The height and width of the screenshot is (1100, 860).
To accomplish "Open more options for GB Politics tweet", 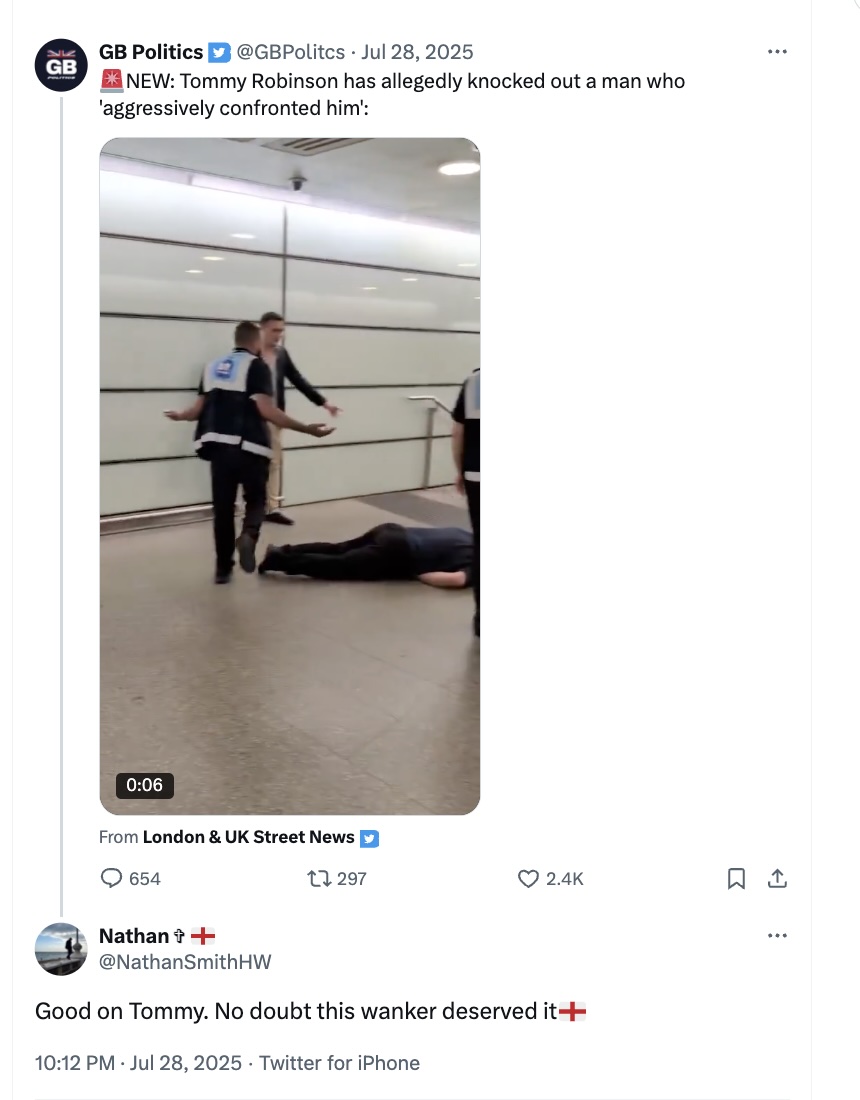I will click(x=777, y=52).
